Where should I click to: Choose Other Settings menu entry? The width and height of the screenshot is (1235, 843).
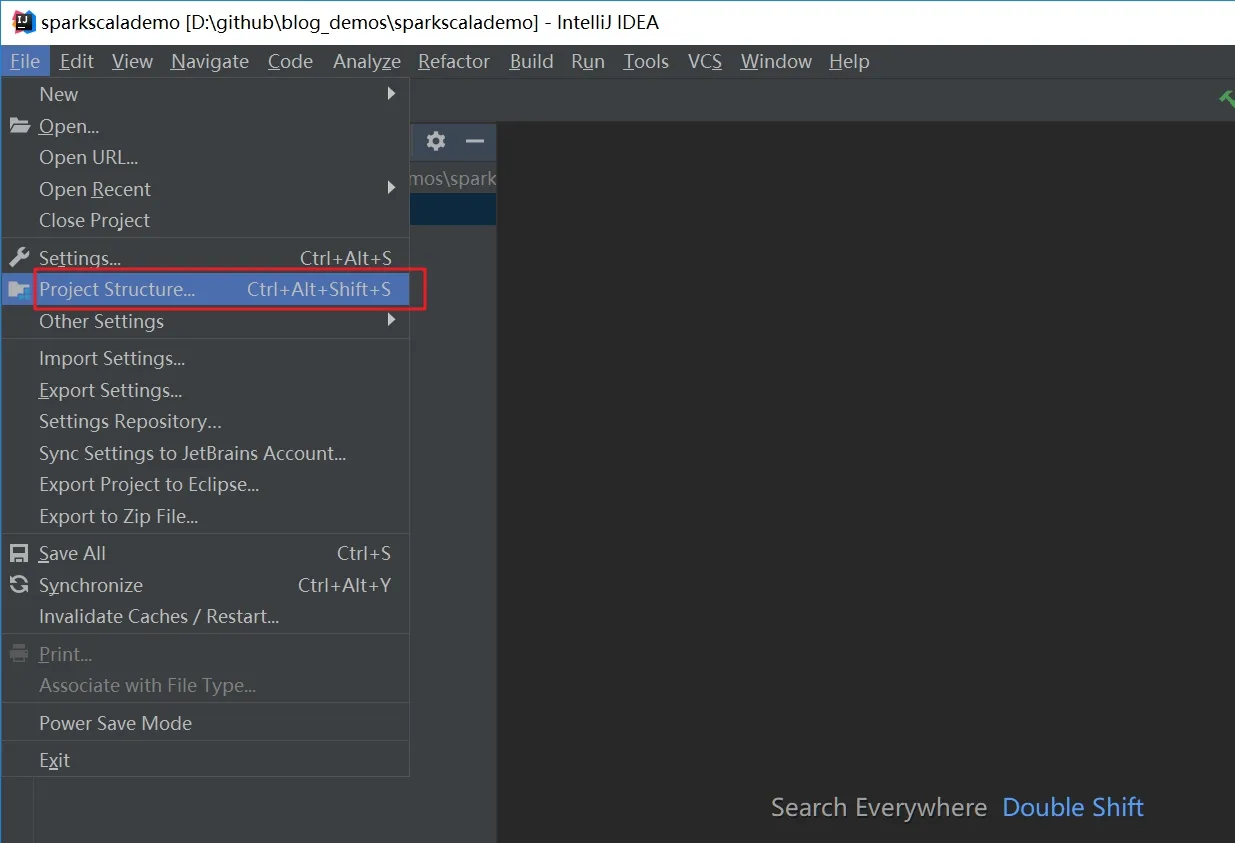point(205,321)
